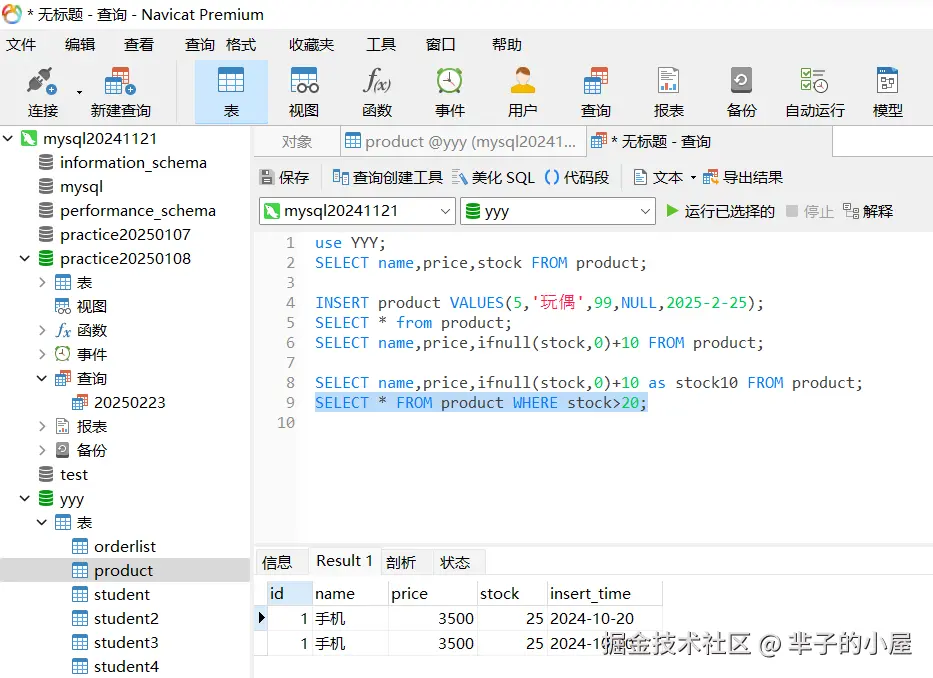Open the 收藏夹 menu
The image size is (933, 678).
(x=311, y=45)
